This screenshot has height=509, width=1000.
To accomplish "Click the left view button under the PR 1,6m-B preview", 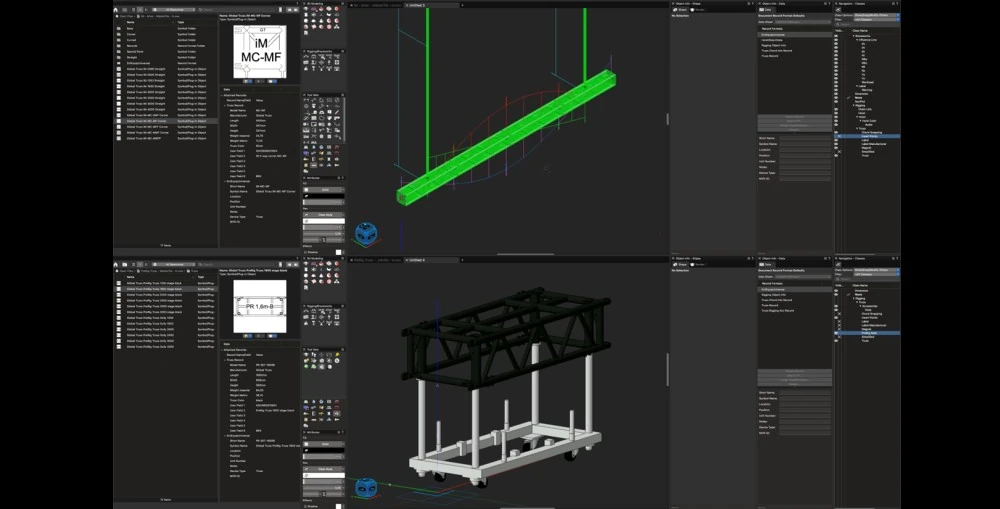I will [245, 337].
